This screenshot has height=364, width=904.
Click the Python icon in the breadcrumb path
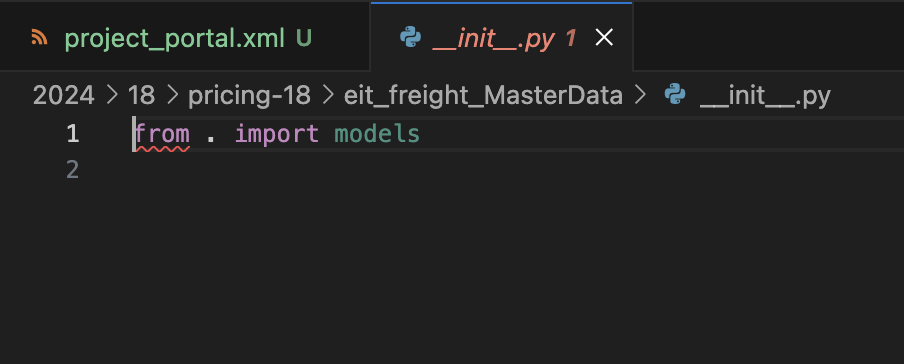pyautogui.click(x=675, y=95)
